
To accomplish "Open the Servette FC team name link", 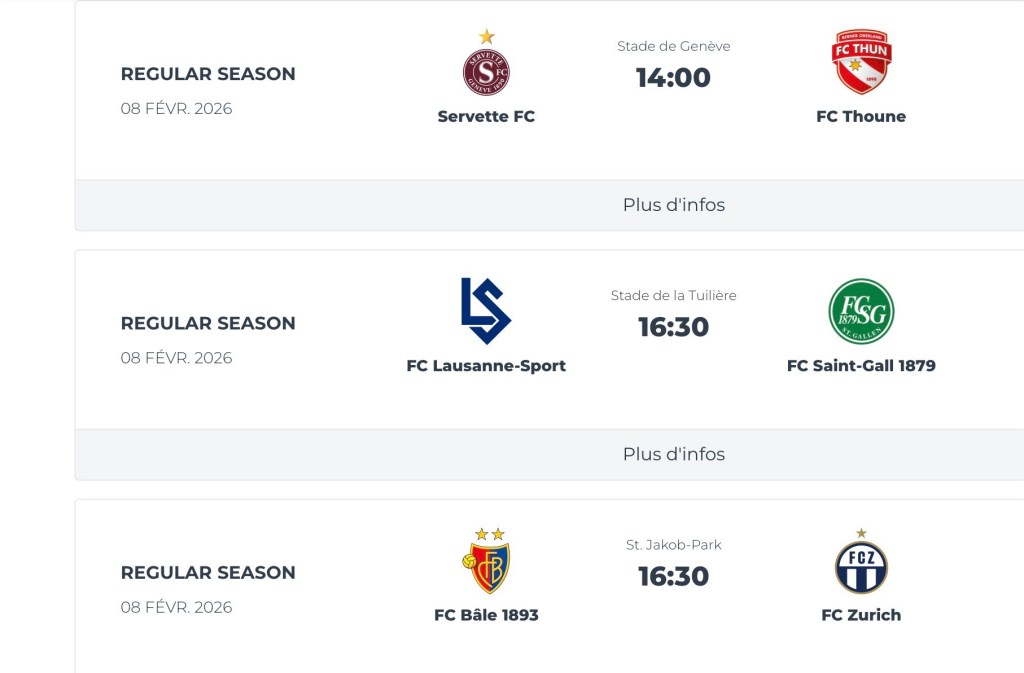I will [486, 116].
